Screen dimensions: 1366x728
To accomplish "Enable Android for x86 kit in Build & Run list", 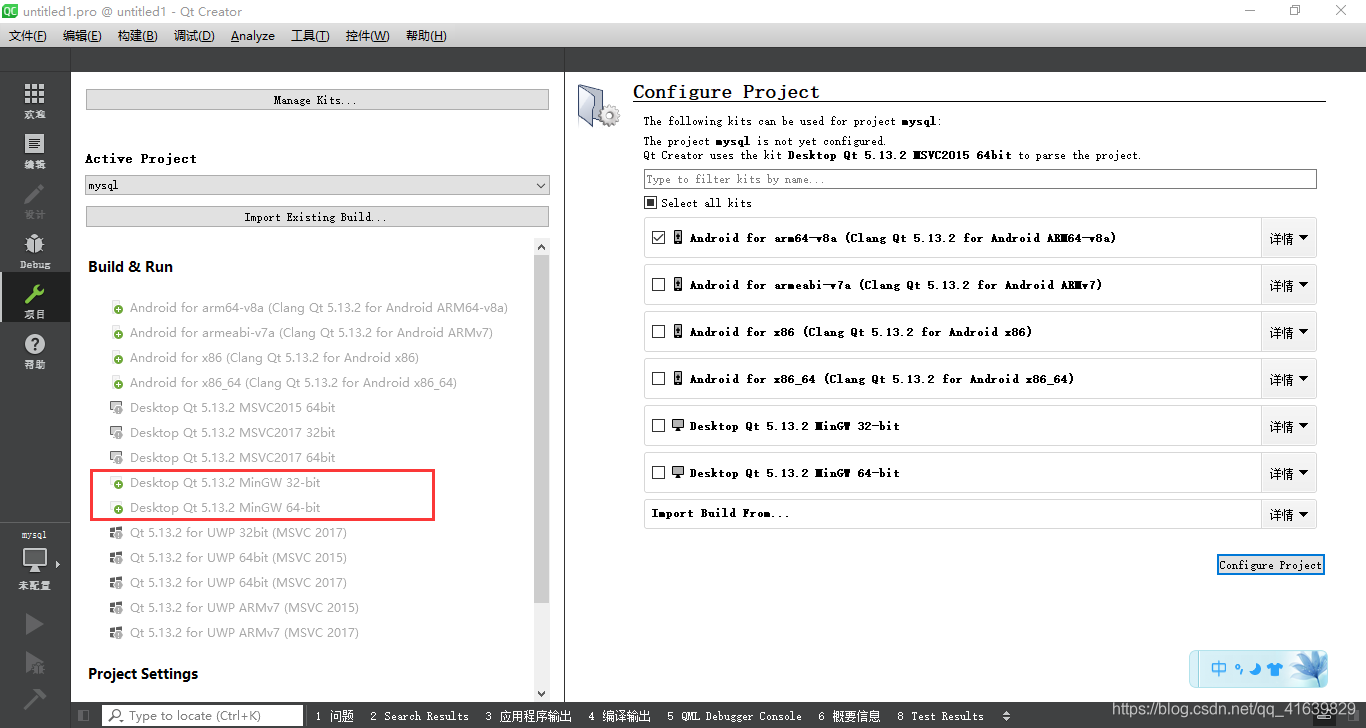I will coord(264,358).
